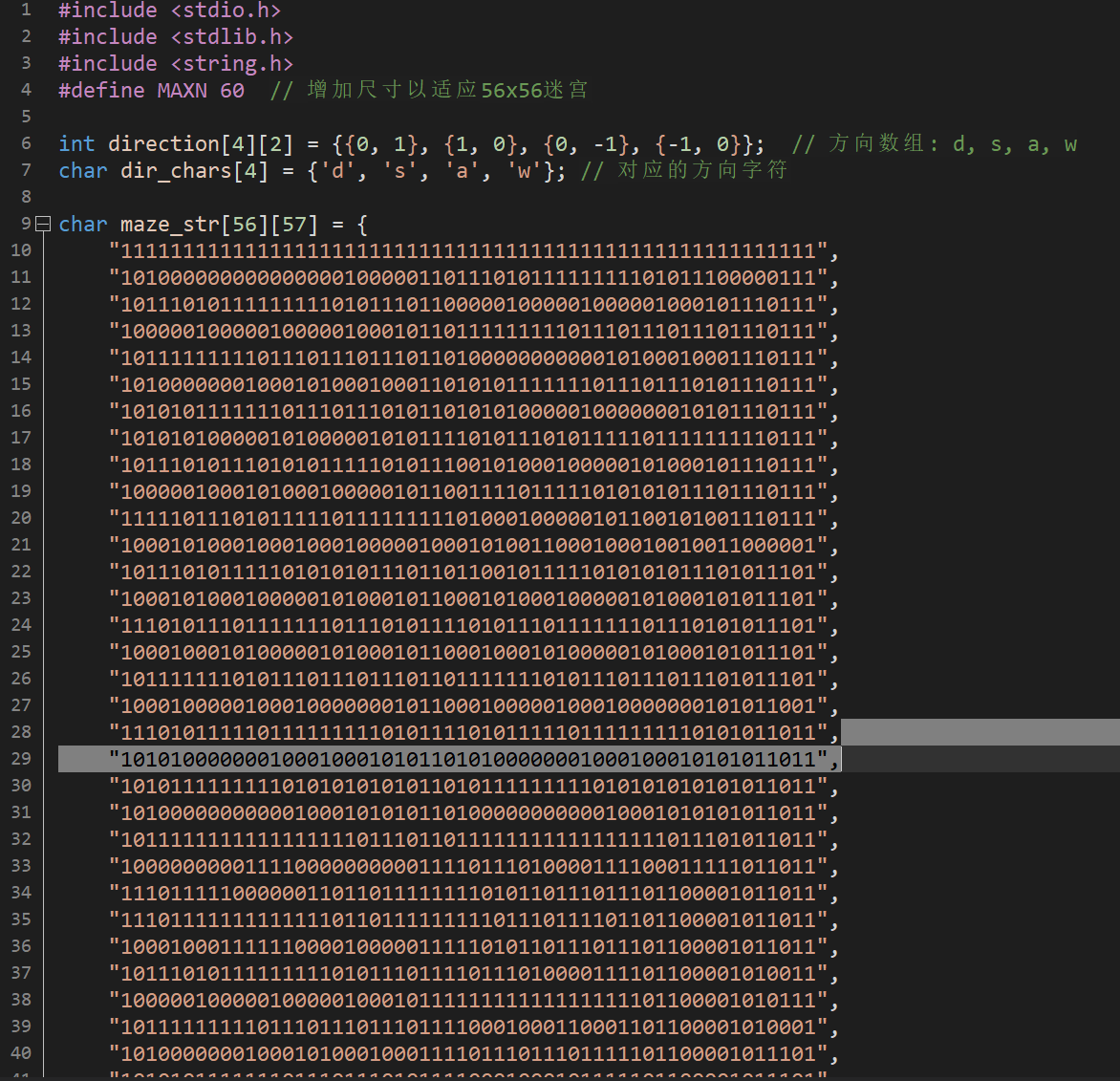Click the #include <string.h> line

pyautogui.click(x=175, y=64)
